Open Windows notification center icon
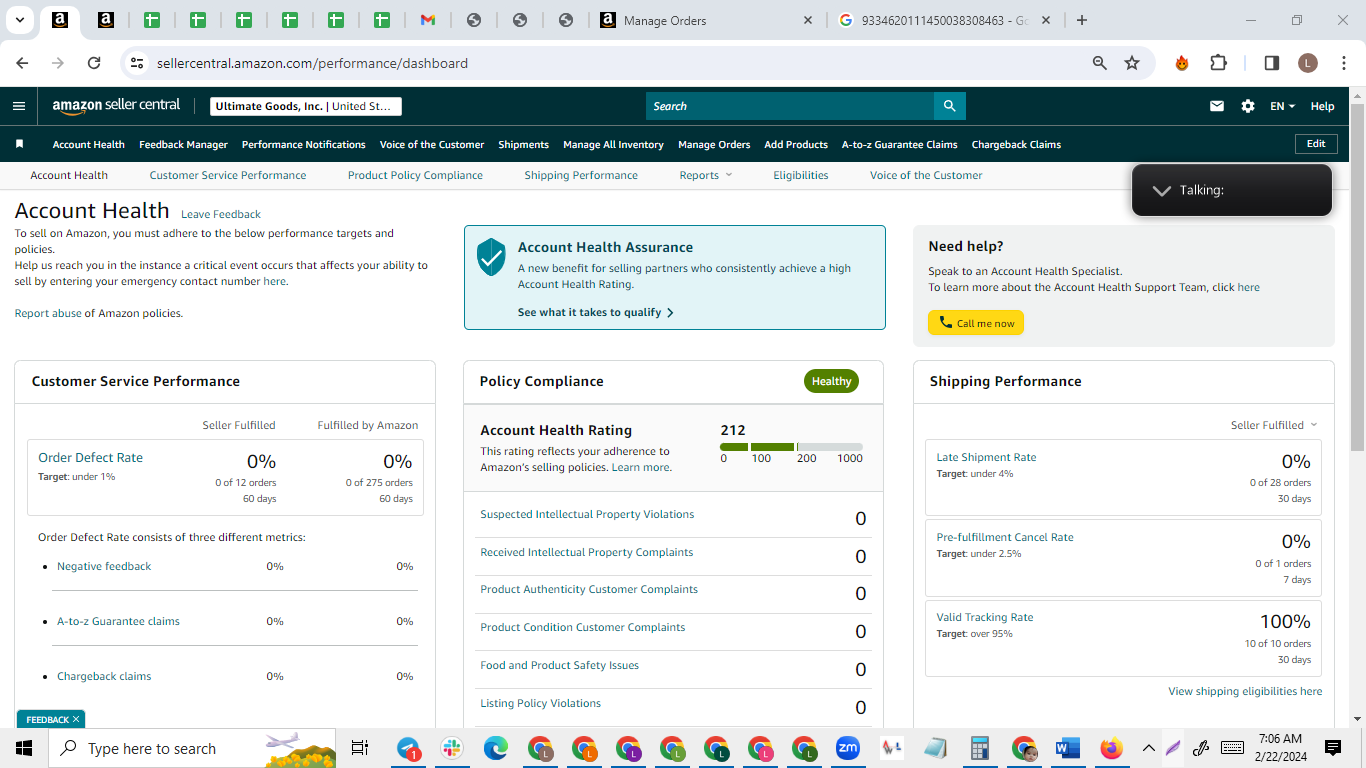 pyautogui.click(x=1332, y=748)
